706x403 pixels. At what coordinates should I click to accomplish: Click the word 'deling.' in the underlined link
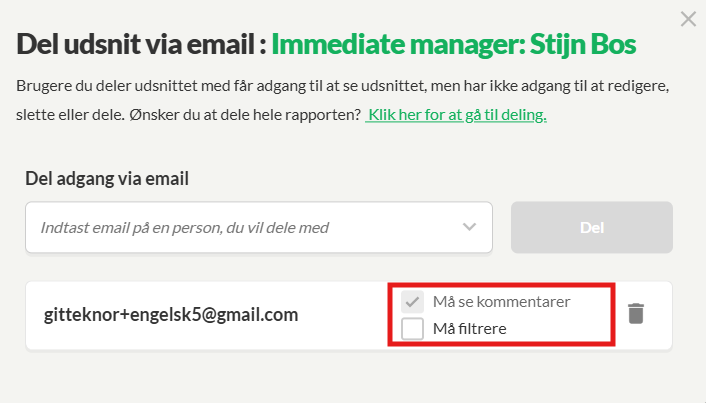[x=522, y=114]
